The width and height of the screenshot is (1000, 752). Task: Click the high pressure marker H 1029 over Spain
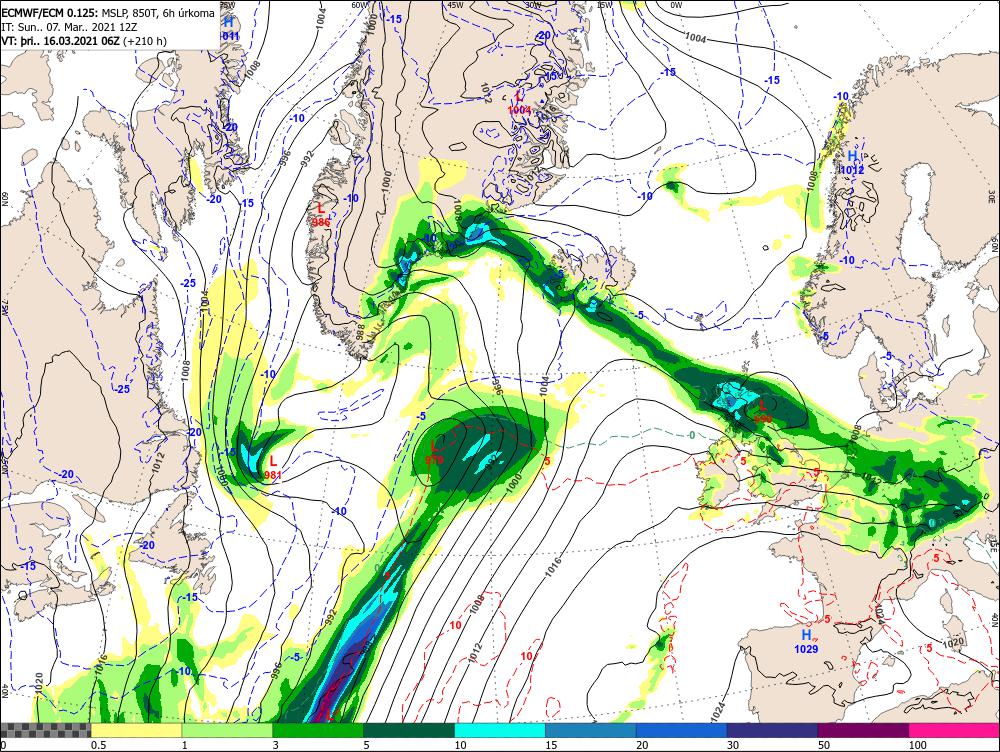tap(806, 642)
